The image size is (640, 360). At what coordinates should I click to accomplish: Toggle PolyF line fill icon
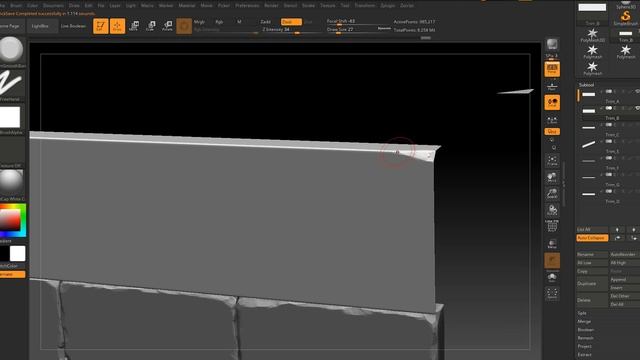tap(552, 226)
